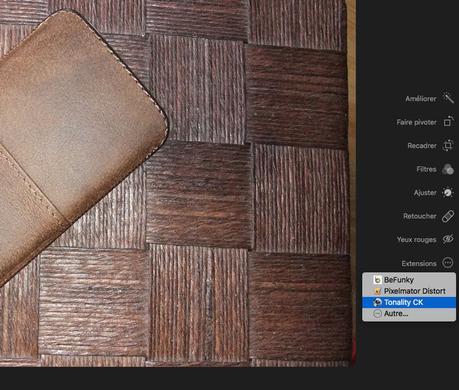Choose Pixelmator Distort extension
459x390 pixels.
tap(409, 291)
